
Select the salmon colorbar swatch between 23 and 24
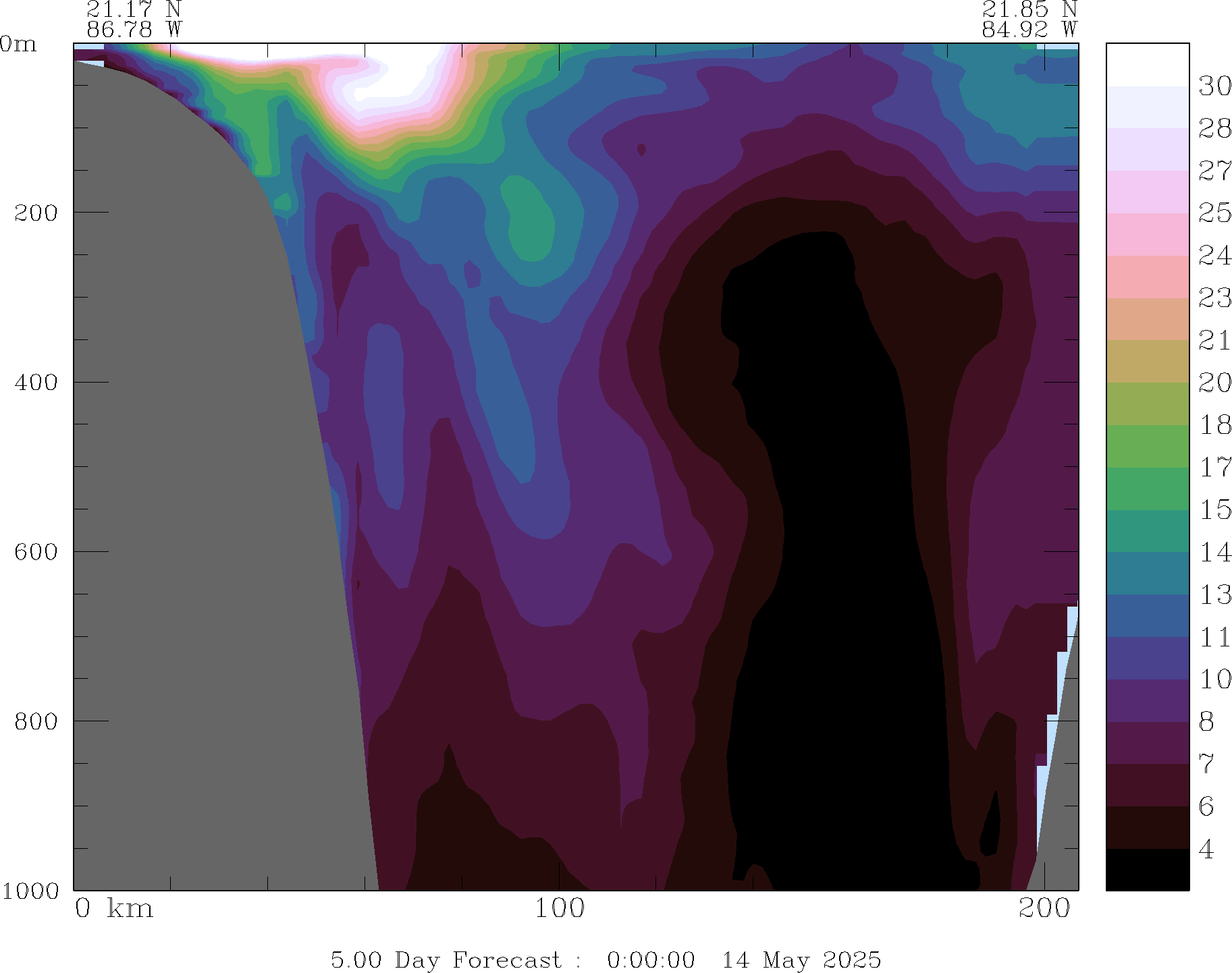1148,277
